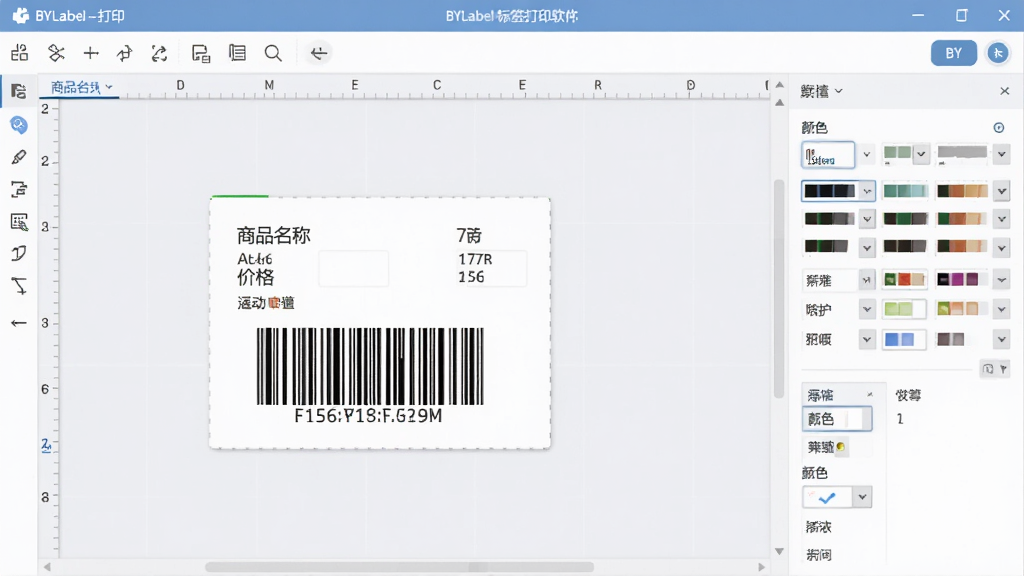
Task: Click the circular swap arrows toolbar icon
Action: click(159, 53)
